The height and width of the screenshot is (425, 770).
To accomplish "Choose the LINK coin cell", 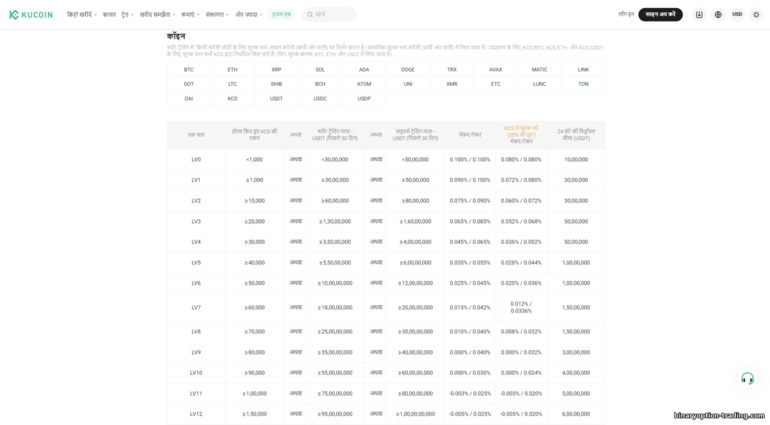I will [583, 70].
